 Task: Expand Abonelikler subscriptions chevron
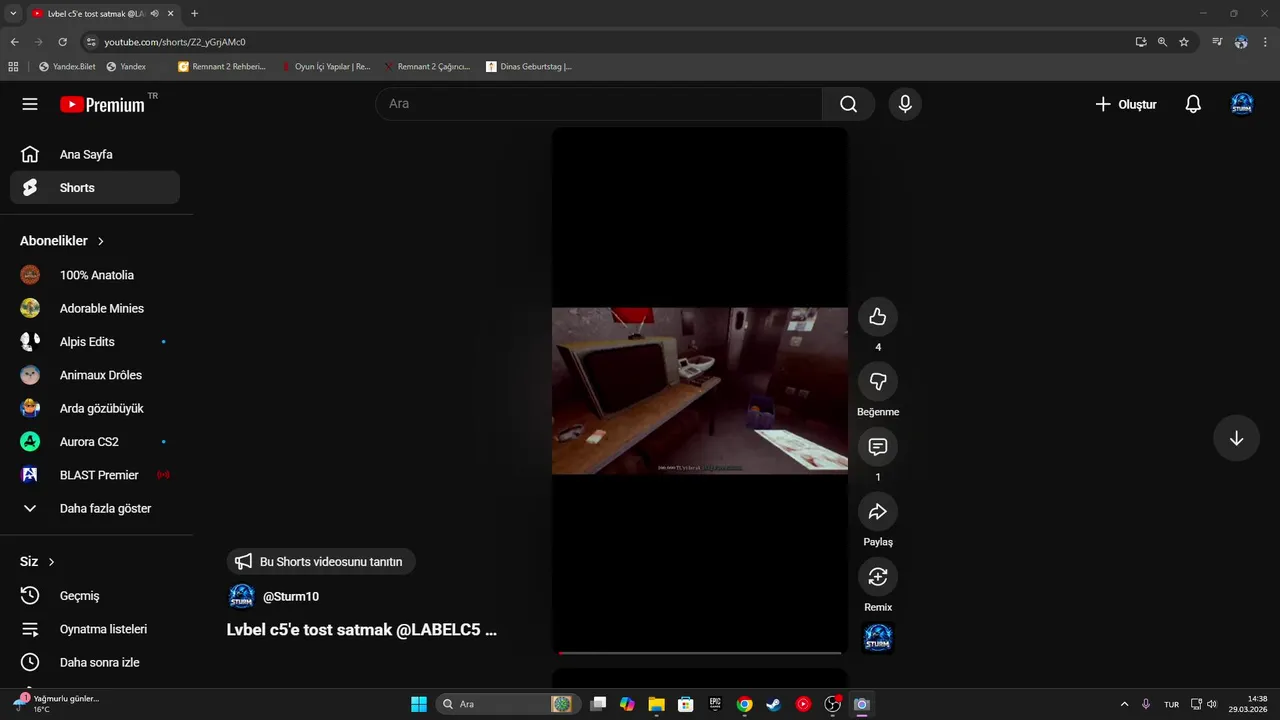(101, 241)
